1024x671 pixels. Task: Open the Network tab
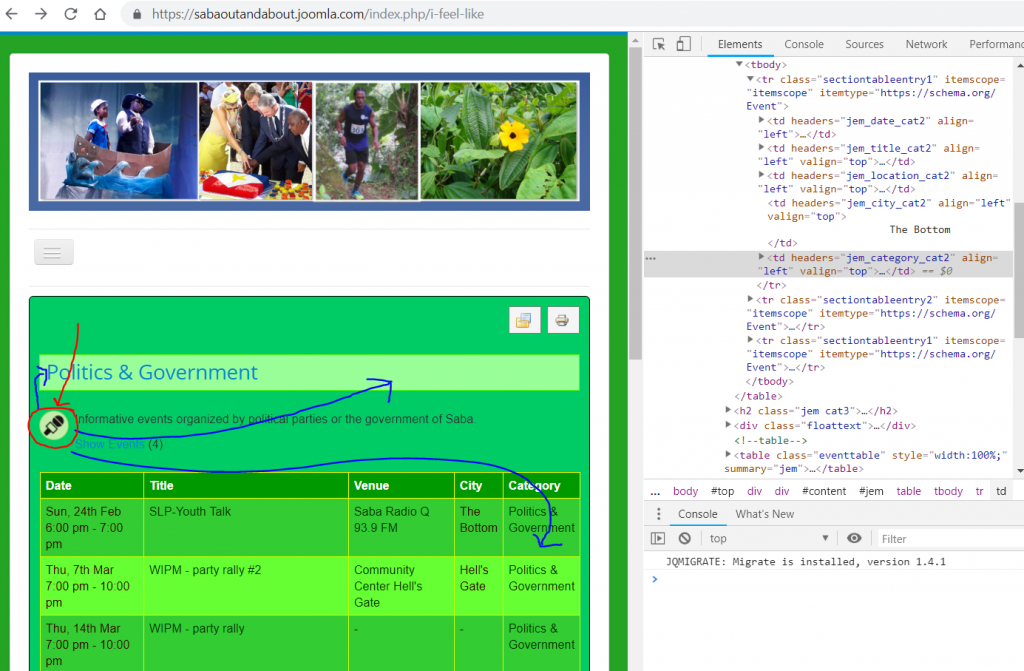pos(926,44)
